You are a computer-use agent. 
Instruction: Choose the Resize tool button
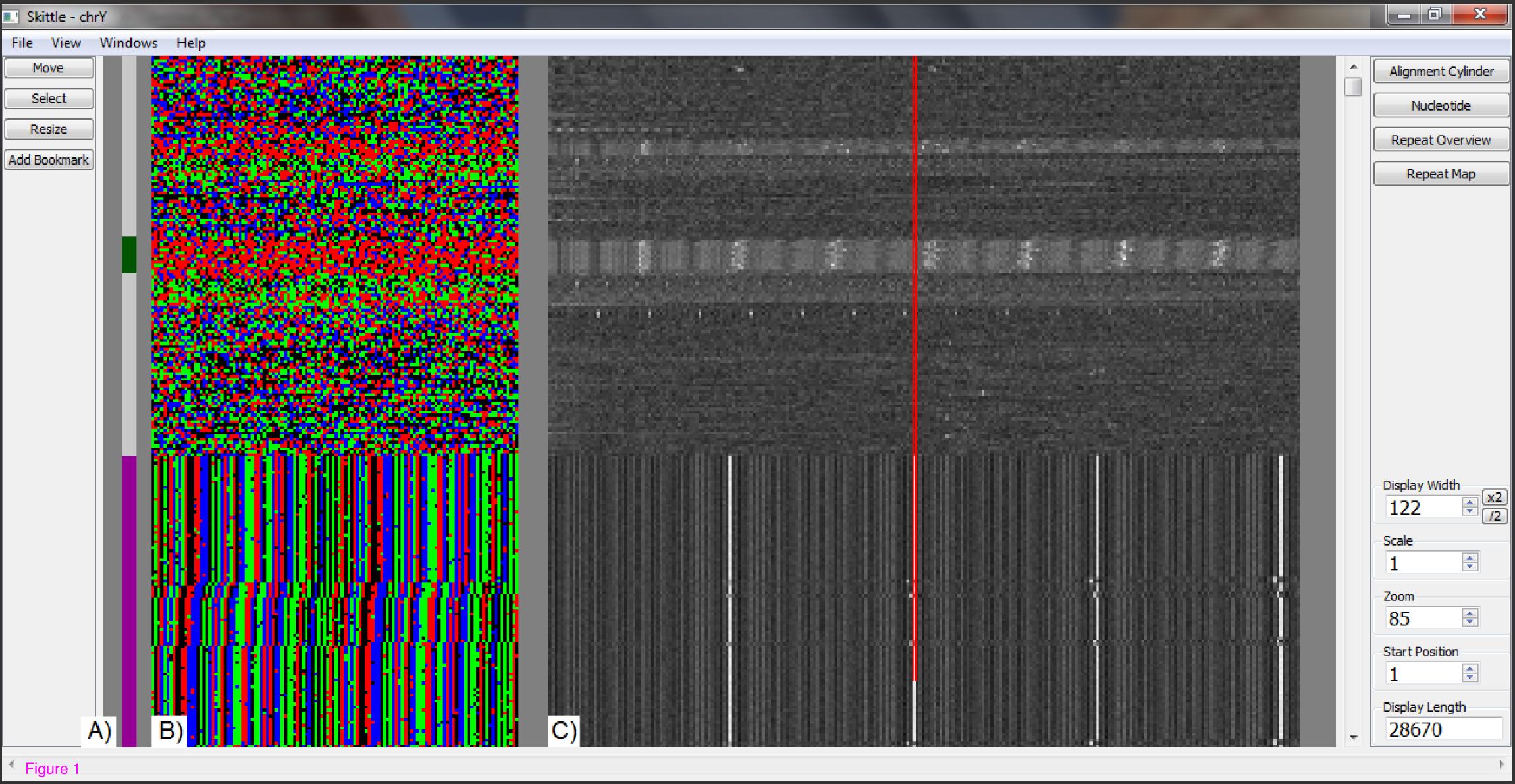(x=49, y=129)
